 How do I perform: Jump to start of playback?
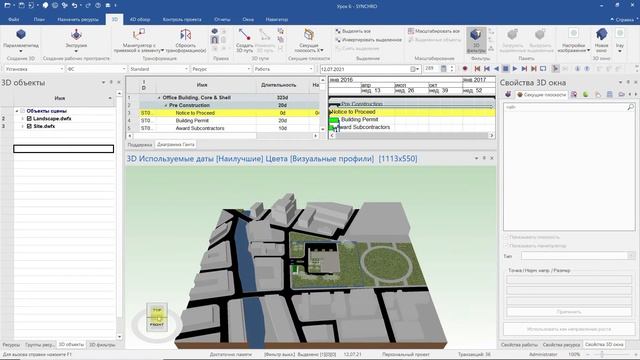point(477,69)
